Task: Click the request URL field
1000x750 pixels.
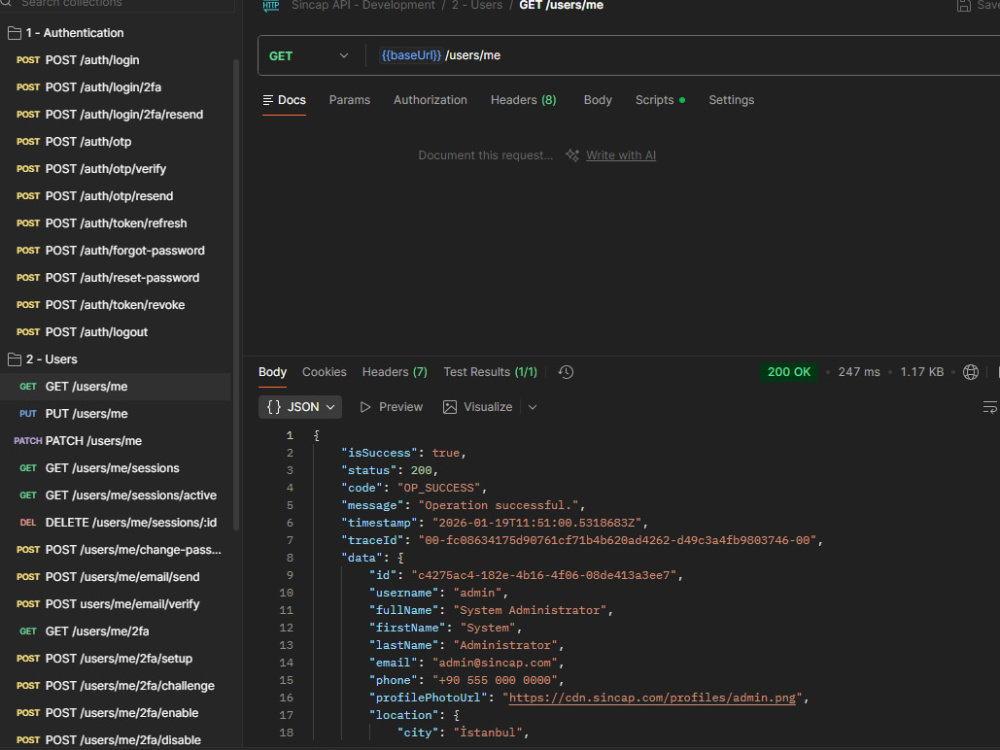Action: pyautogui.click(x=682, y=55)
